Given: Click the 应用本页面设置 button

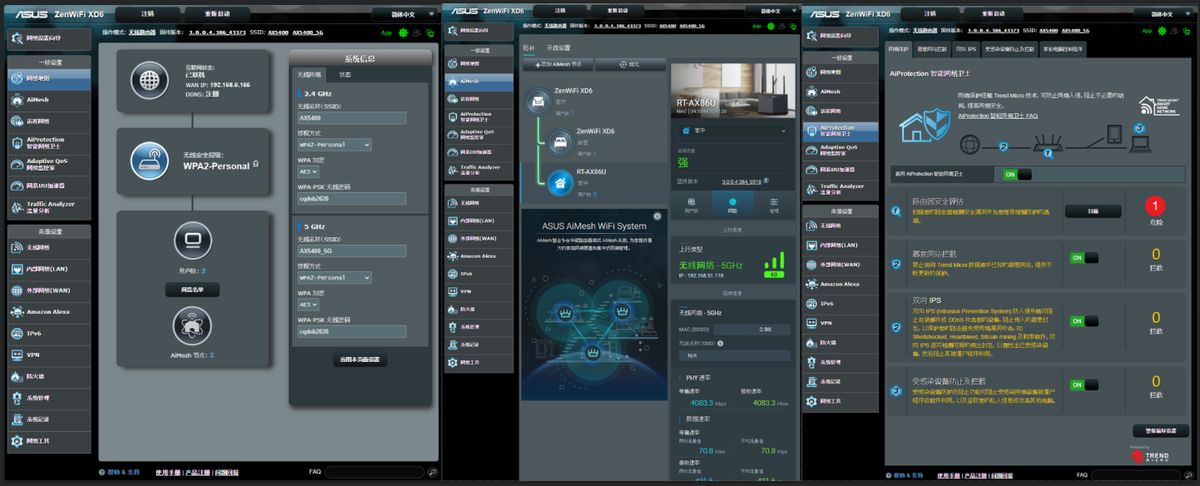Looking at the screenshot, I should coord(359,359).
